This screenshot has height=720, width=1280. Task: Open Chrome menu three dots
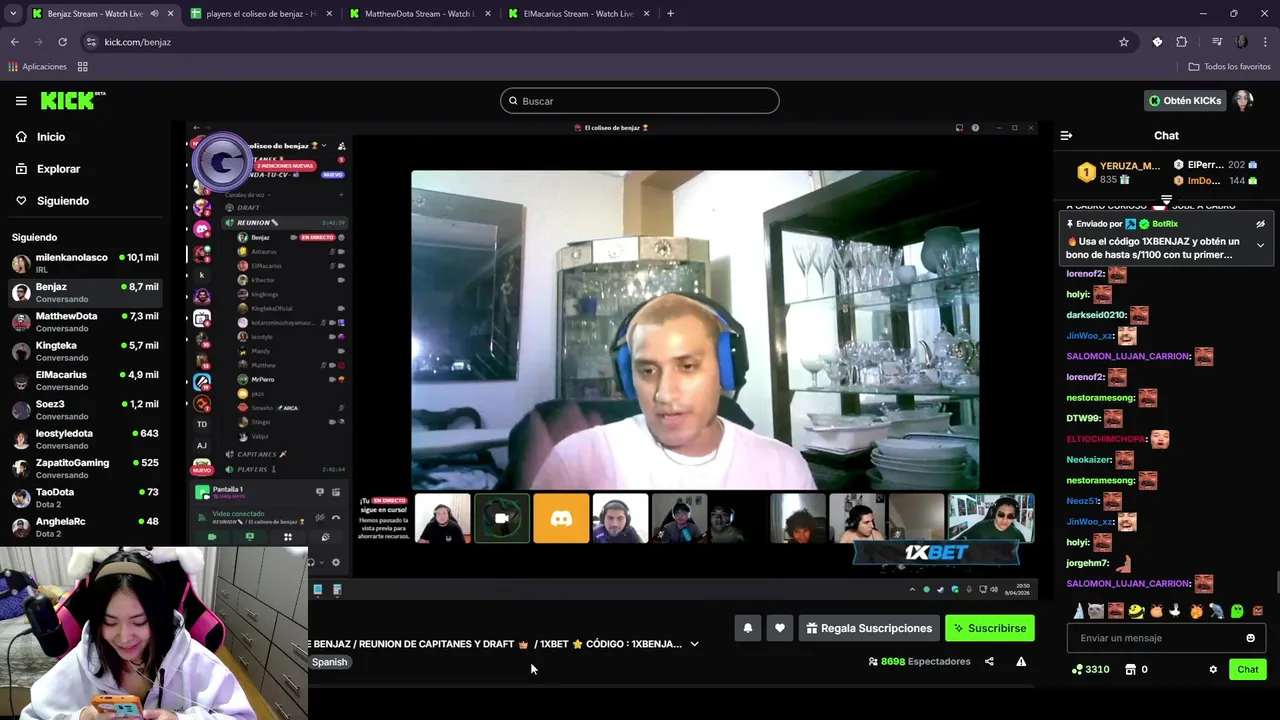(1266, 42)
